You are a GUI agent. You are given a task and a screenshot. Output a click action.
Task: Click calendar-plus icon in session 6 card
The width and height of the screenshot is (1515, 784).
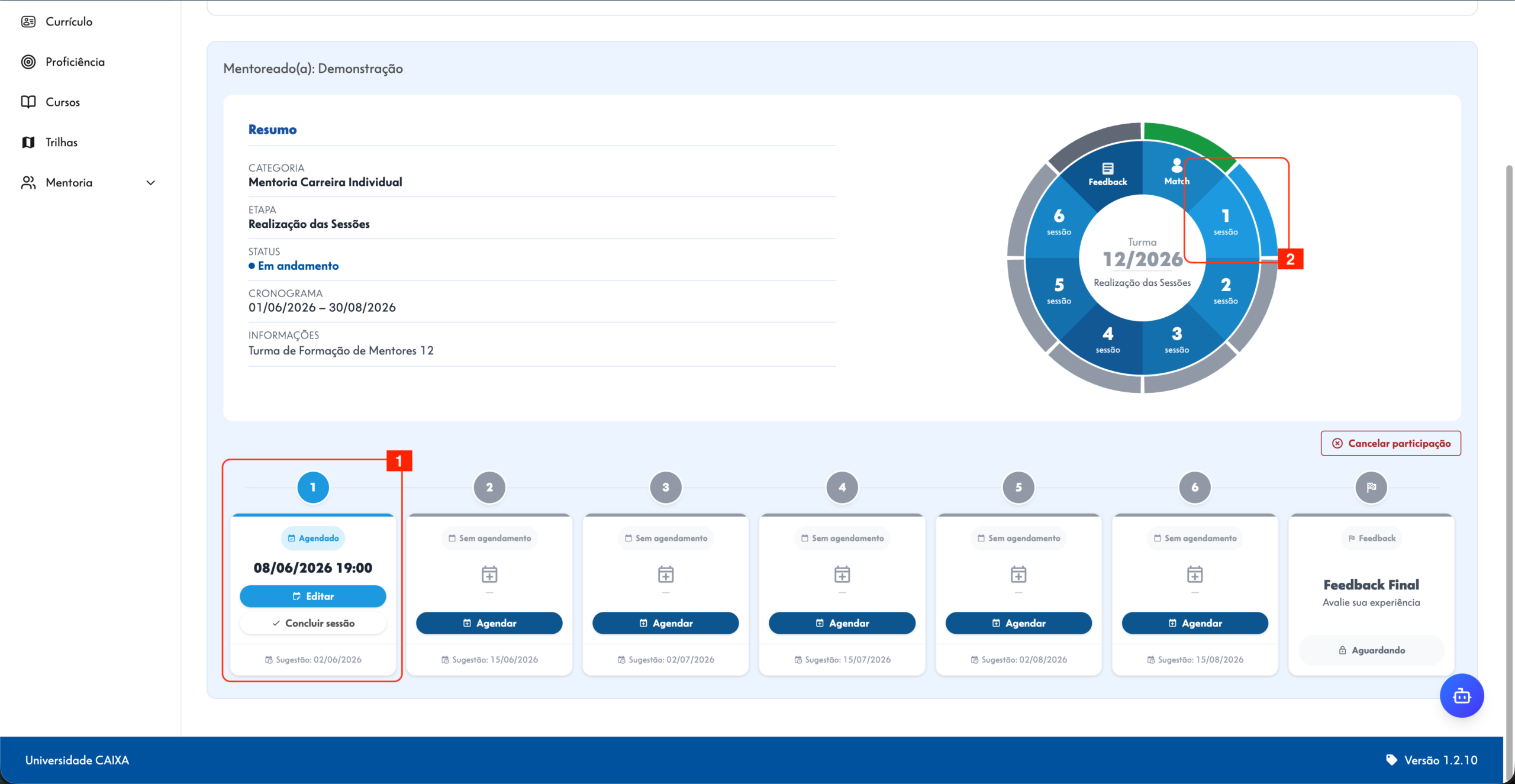[x=1195, y=574]
